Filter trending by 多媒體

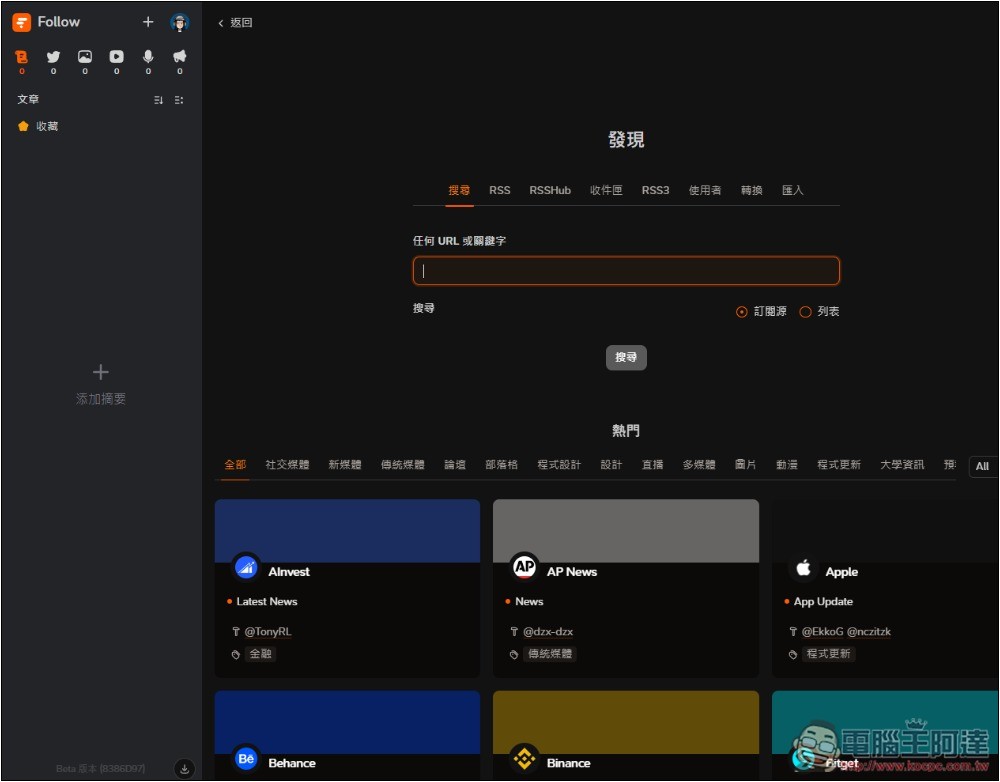pyautogui.click(x=699, y=464)
